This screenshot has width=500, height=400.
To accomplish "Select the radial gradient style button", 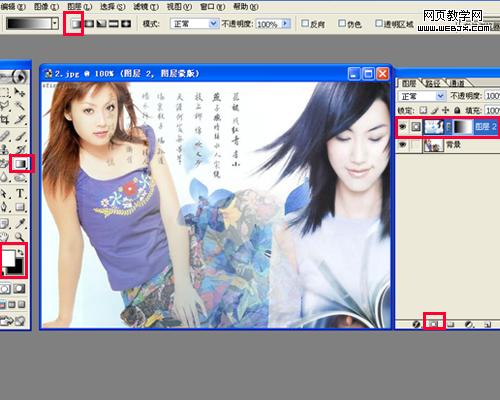I will [89, 24].
